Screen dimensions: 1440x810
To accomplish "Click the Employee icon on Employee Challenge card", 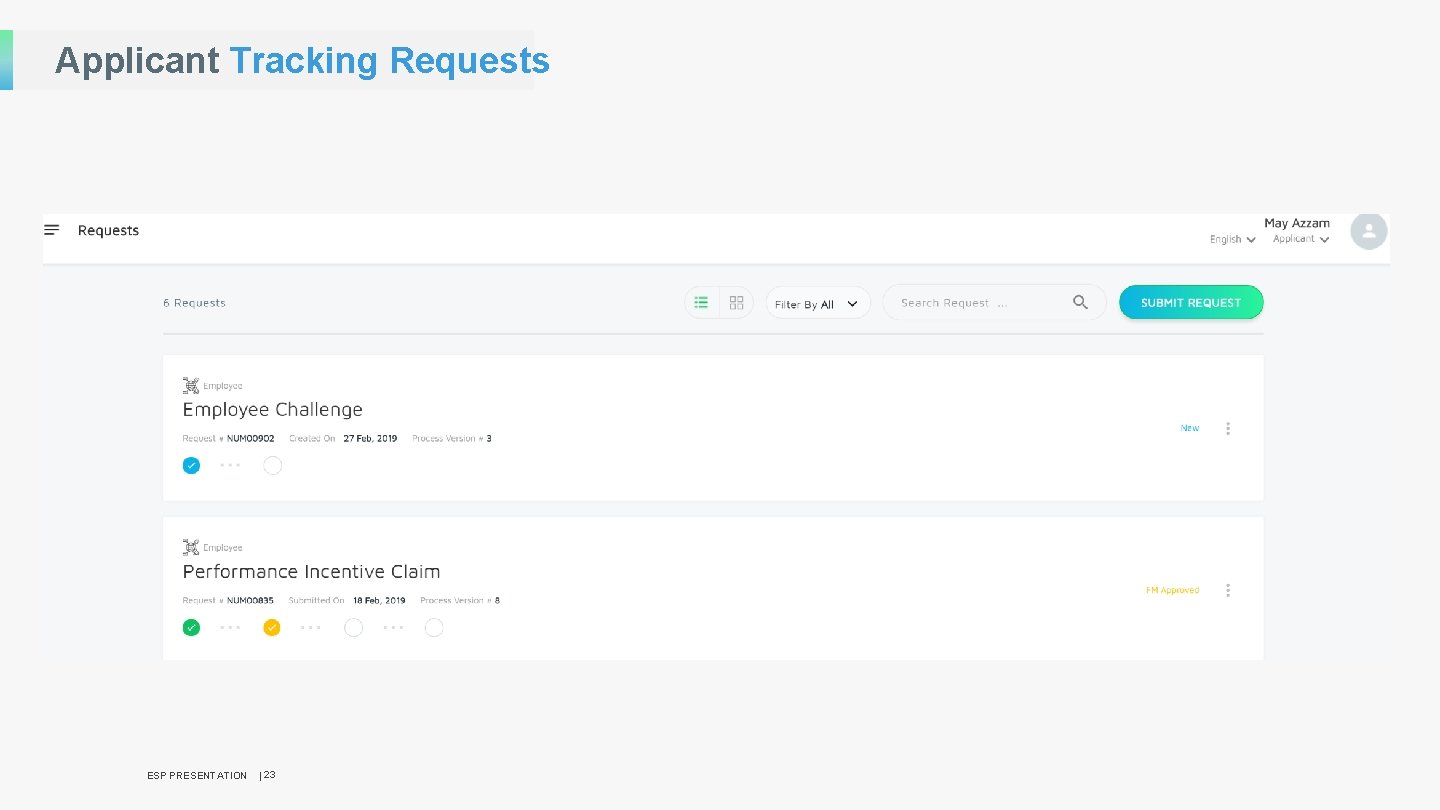I will [x=191, y=384].
